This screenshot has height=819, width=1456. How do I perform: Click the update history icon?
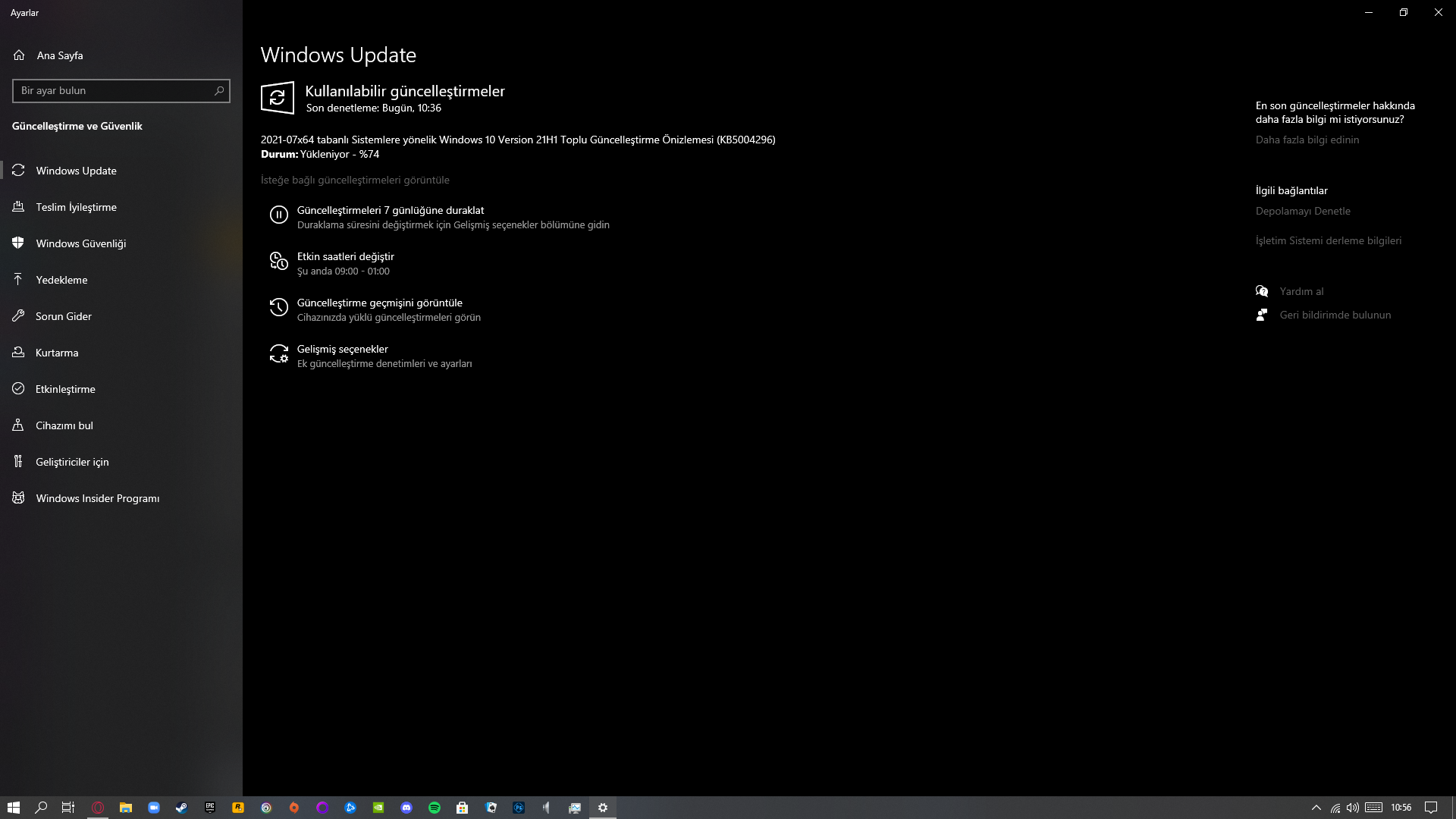pos(278,308)
